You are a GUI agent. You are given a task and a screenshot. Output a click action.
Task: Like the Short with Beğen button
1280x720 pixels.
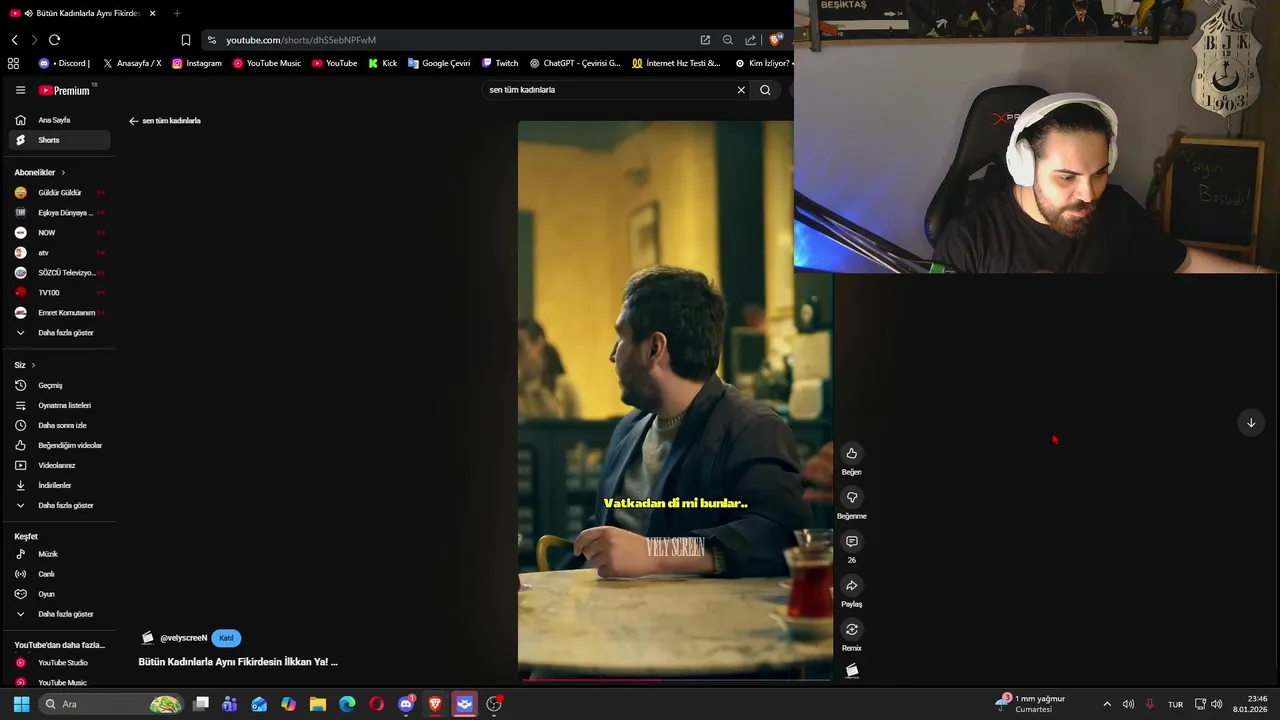click(851, 454)
